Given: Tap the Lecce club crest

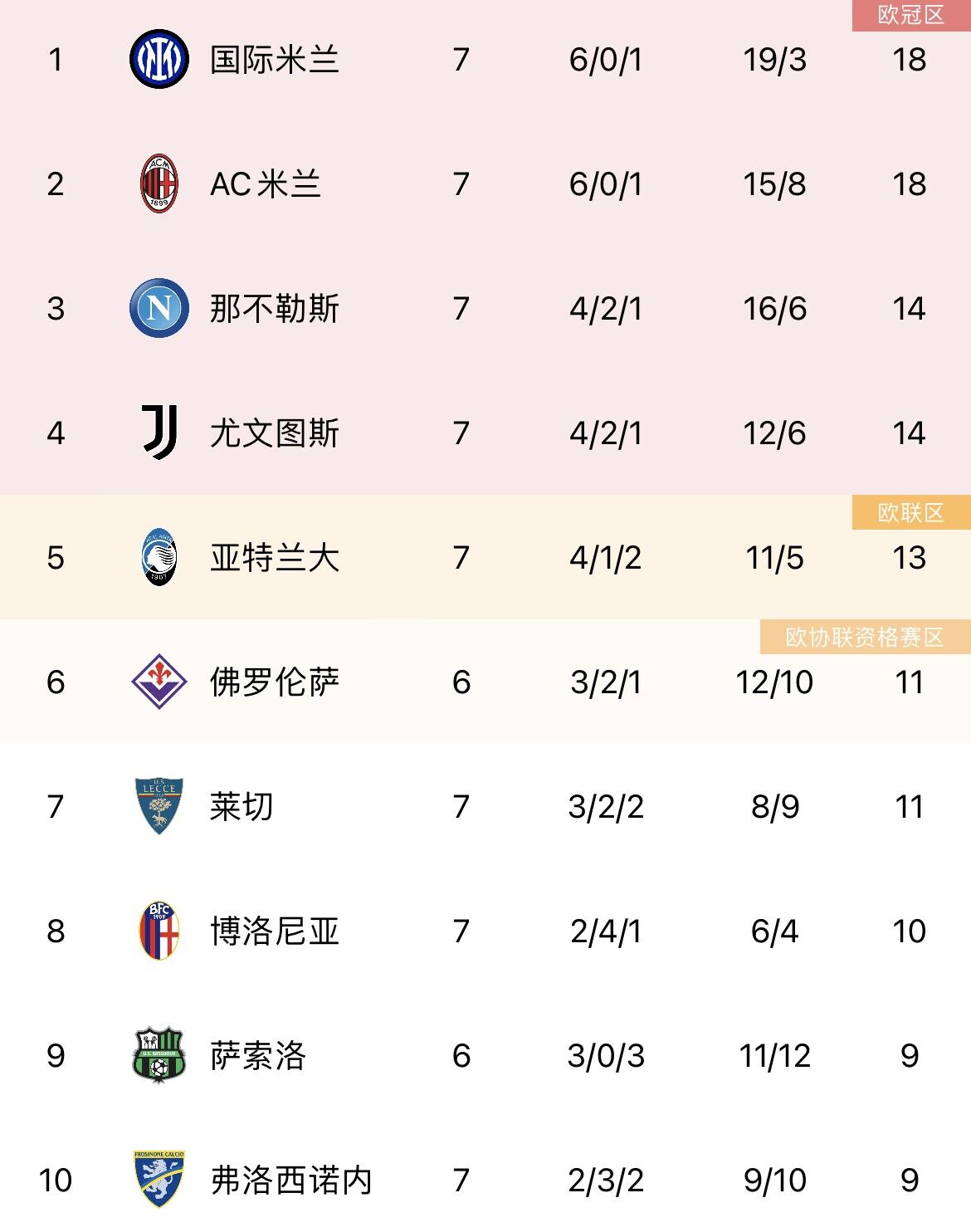Looking at the screenshot, I should tap(159, 806).
